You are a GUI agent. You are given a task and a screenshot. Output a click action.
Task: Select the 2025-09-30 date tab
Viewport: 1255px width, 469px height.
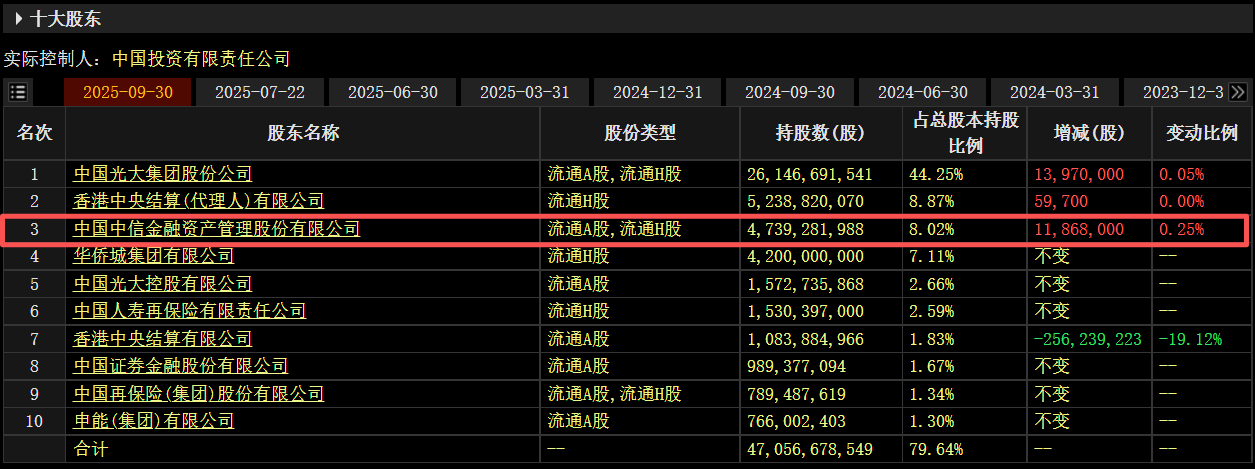127,92
